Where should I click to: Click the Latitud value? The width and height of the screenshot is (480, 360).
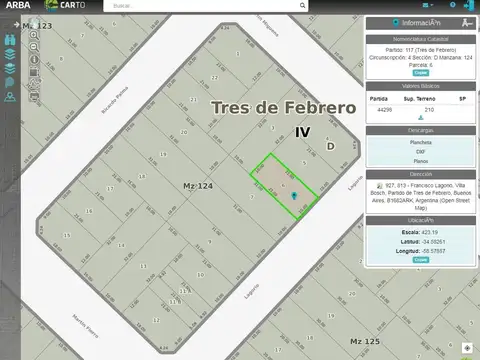(x=433, y=242)
